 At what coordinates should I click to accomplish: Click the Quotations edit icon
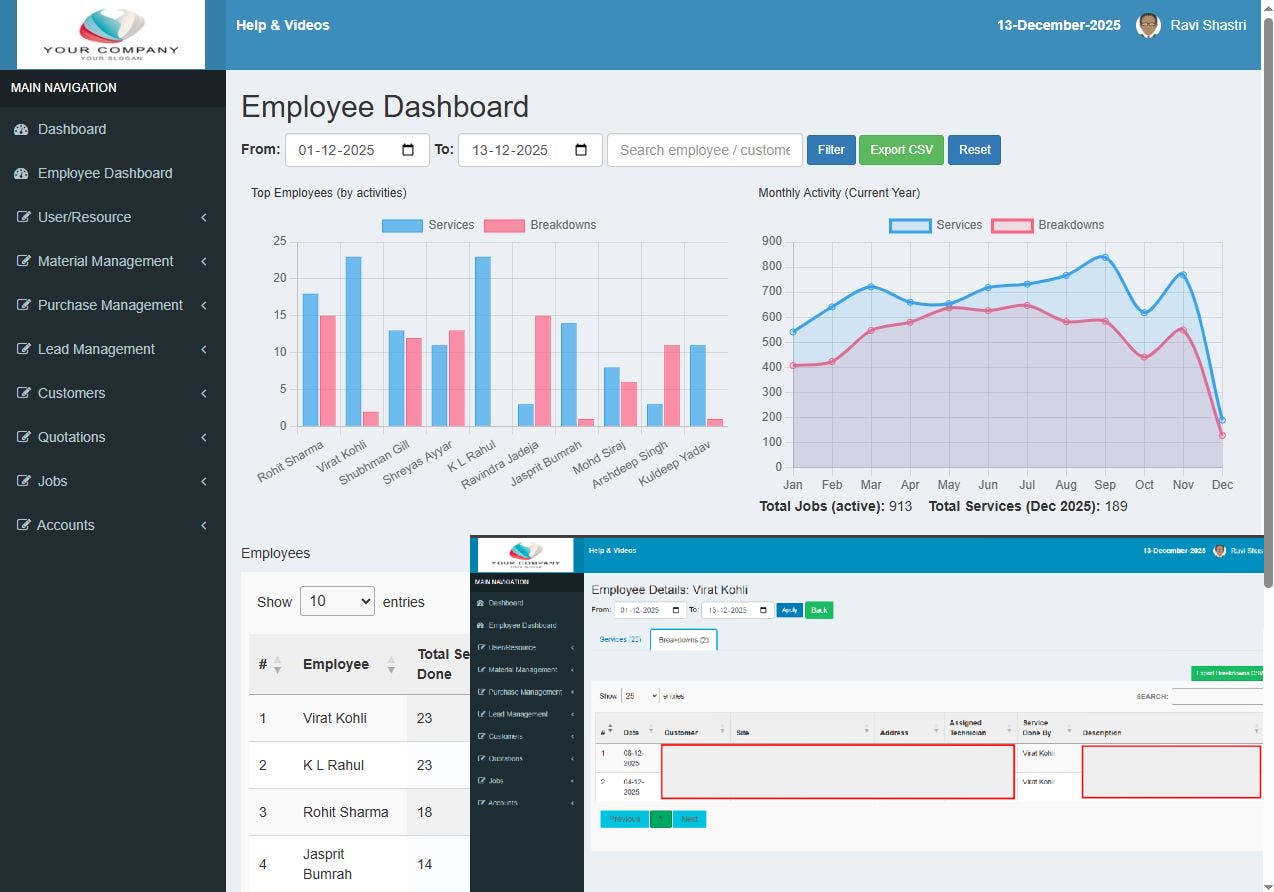[x=23, y=437]
